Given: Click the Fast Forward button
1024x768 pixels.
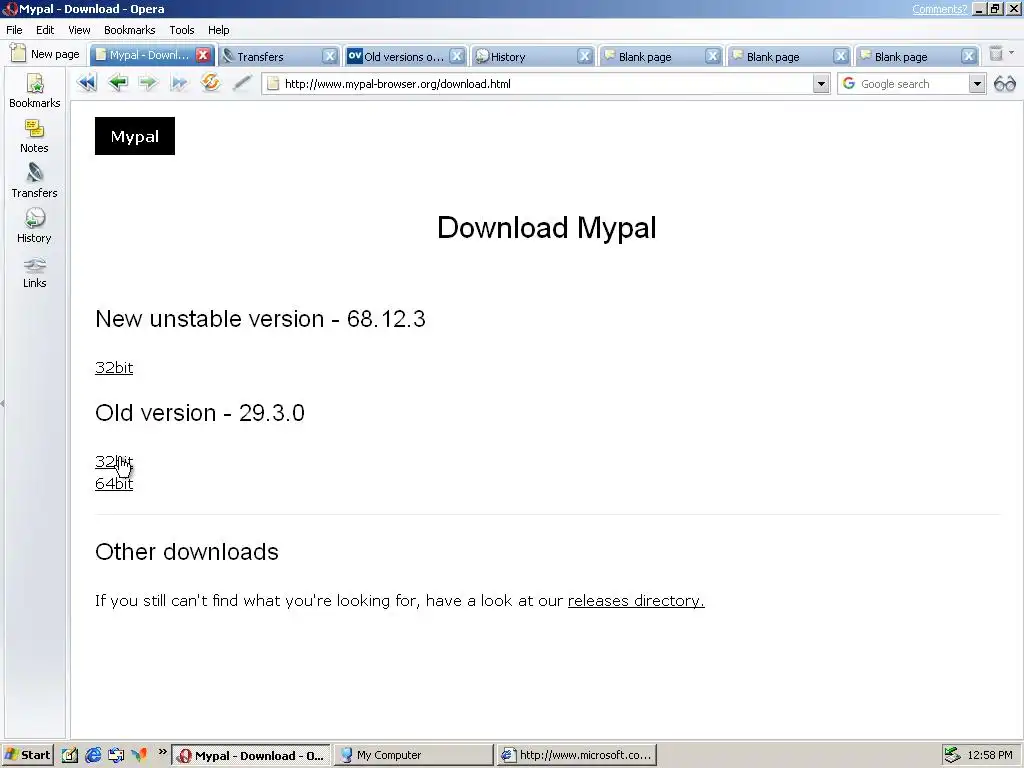Looking at the screenshot, I should [179, 83].
